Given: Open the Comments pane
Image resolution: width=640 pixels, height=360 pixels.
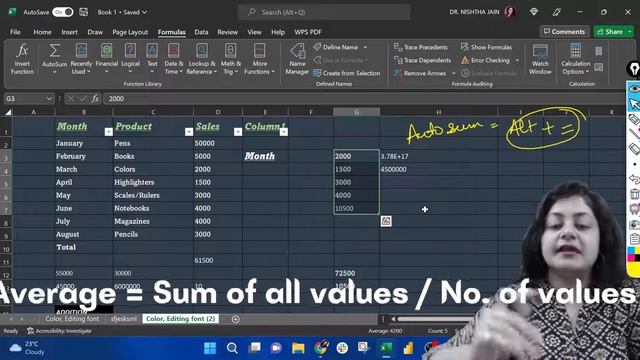Looking at the screenshot, I should [564, 31].
